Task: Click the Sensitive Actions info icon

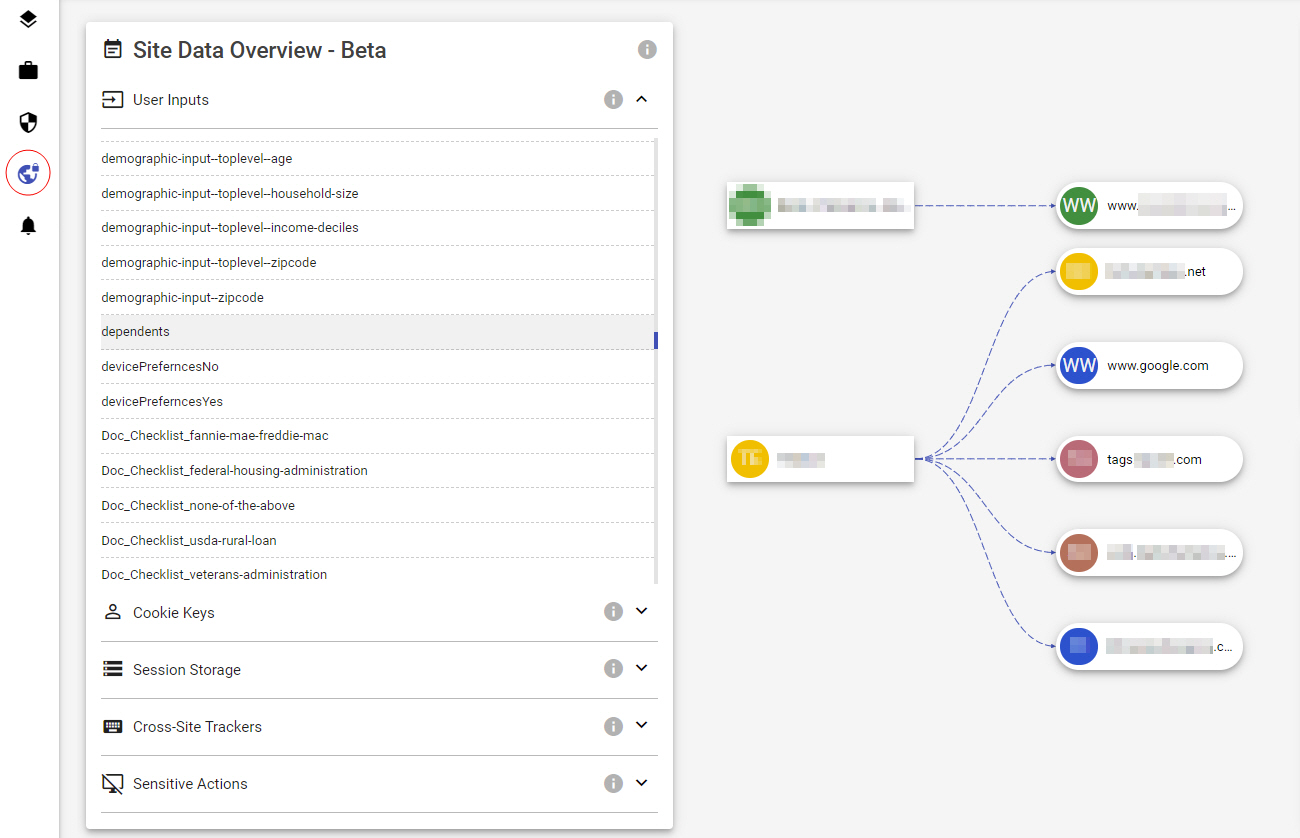Action: [x=614, y=783]
